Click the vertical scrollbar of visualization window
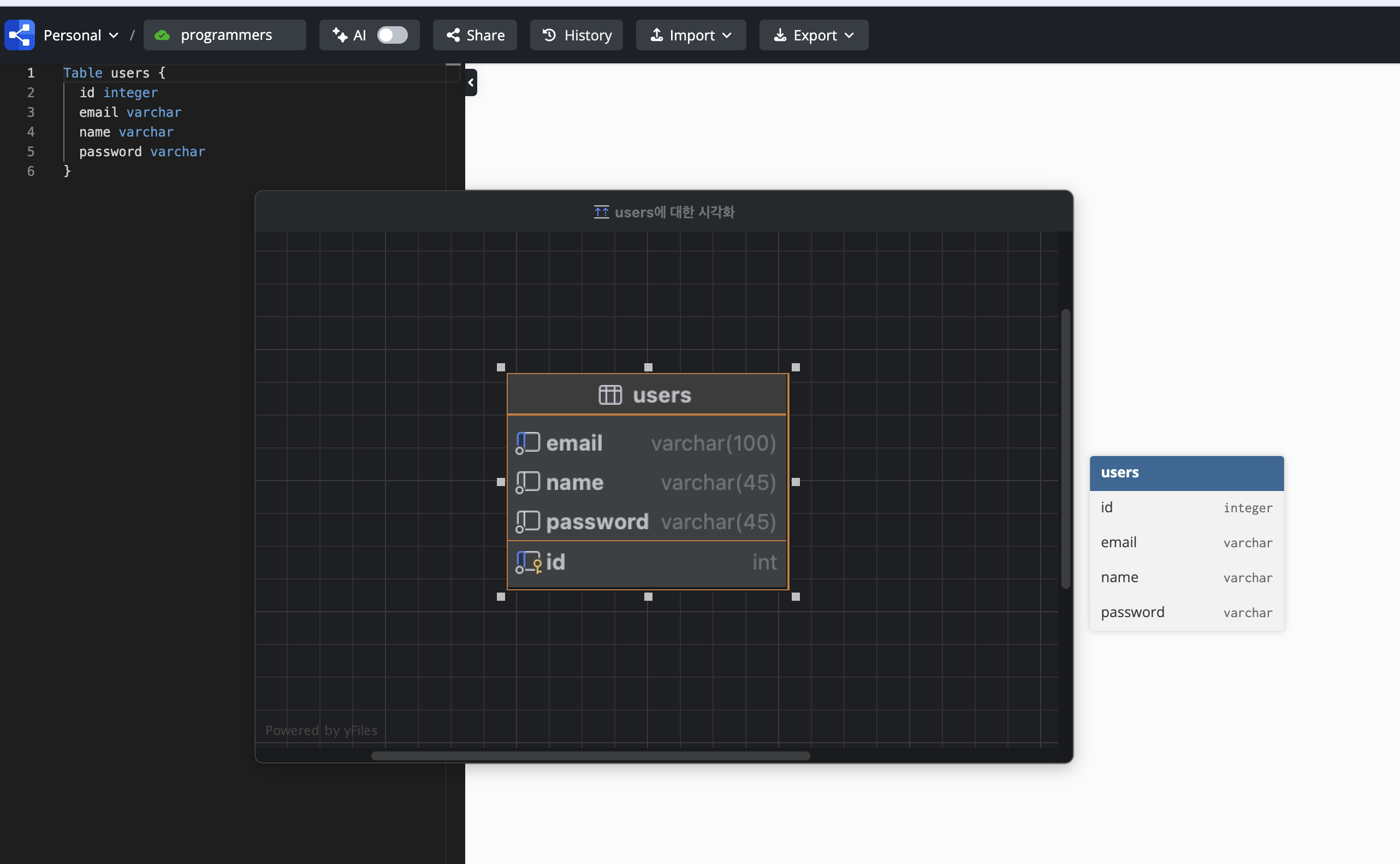The width and height of the screenshot is (1400, 864). 1065,448
